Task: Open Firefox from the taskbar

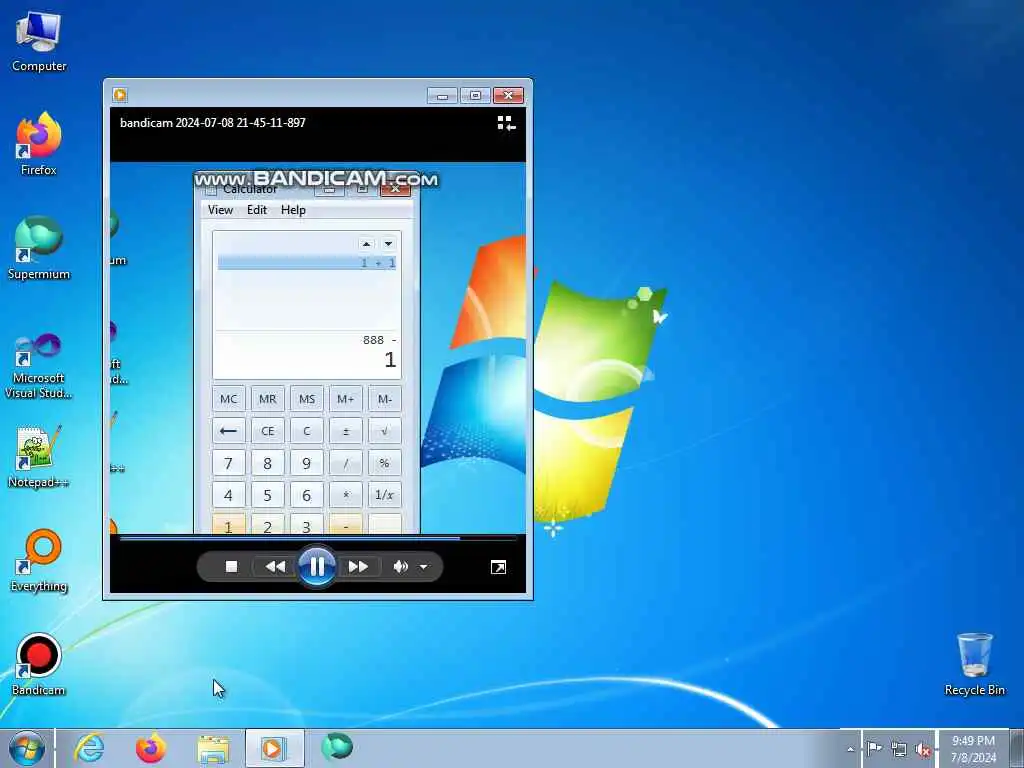Action: [x=151, y=748]
